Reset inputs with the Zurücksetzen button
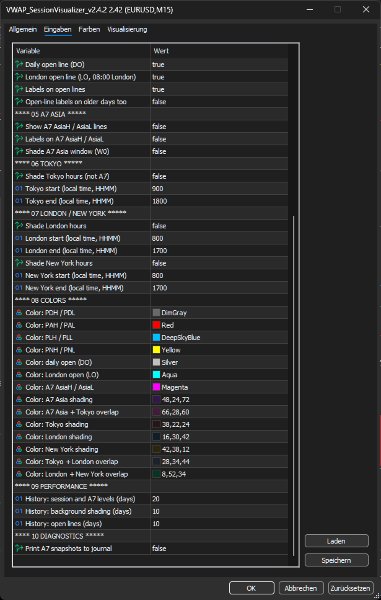The image size is (381, 600). click(351, 588)
